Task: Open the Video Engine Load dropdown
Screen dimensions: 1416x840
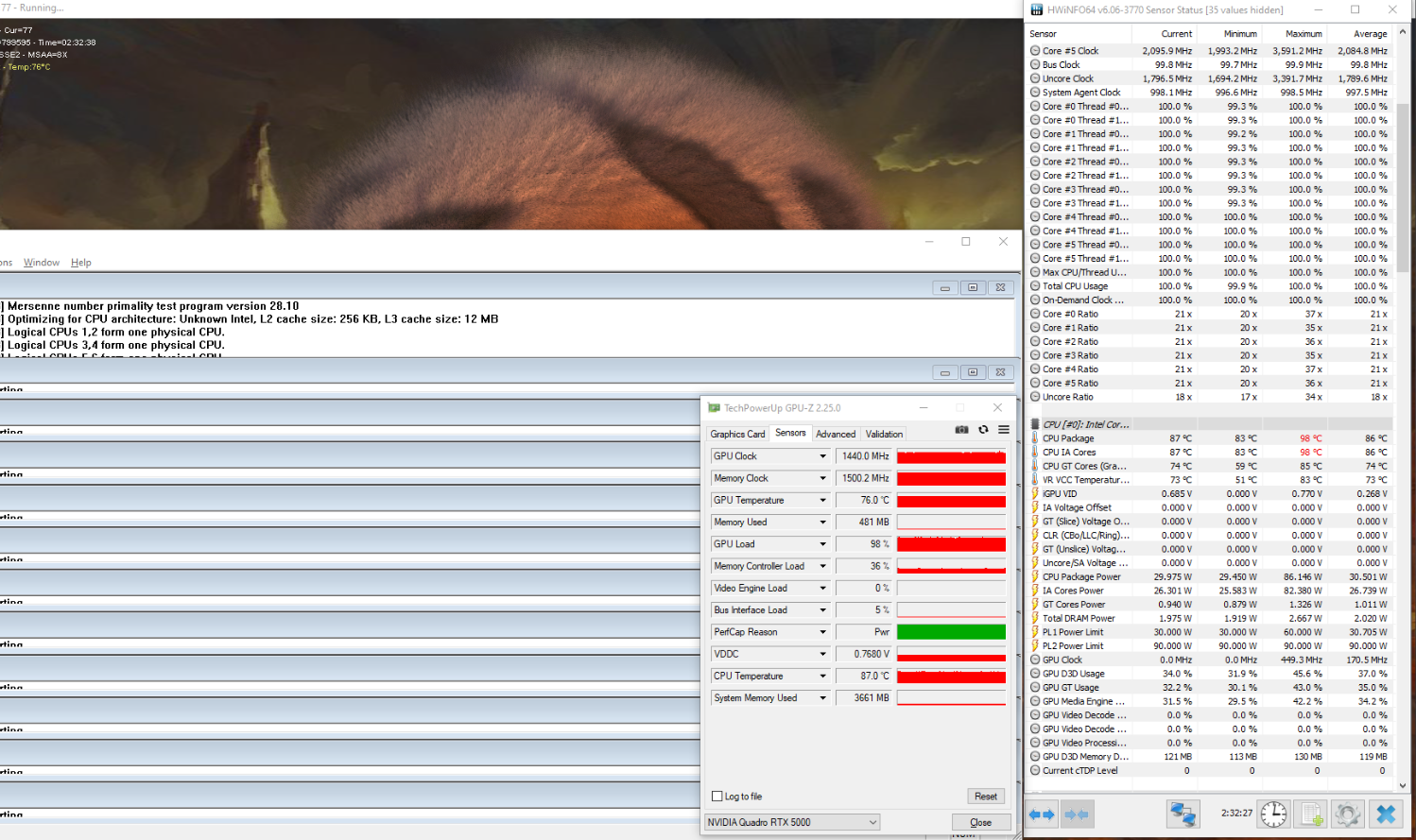Action: point(822,588)
